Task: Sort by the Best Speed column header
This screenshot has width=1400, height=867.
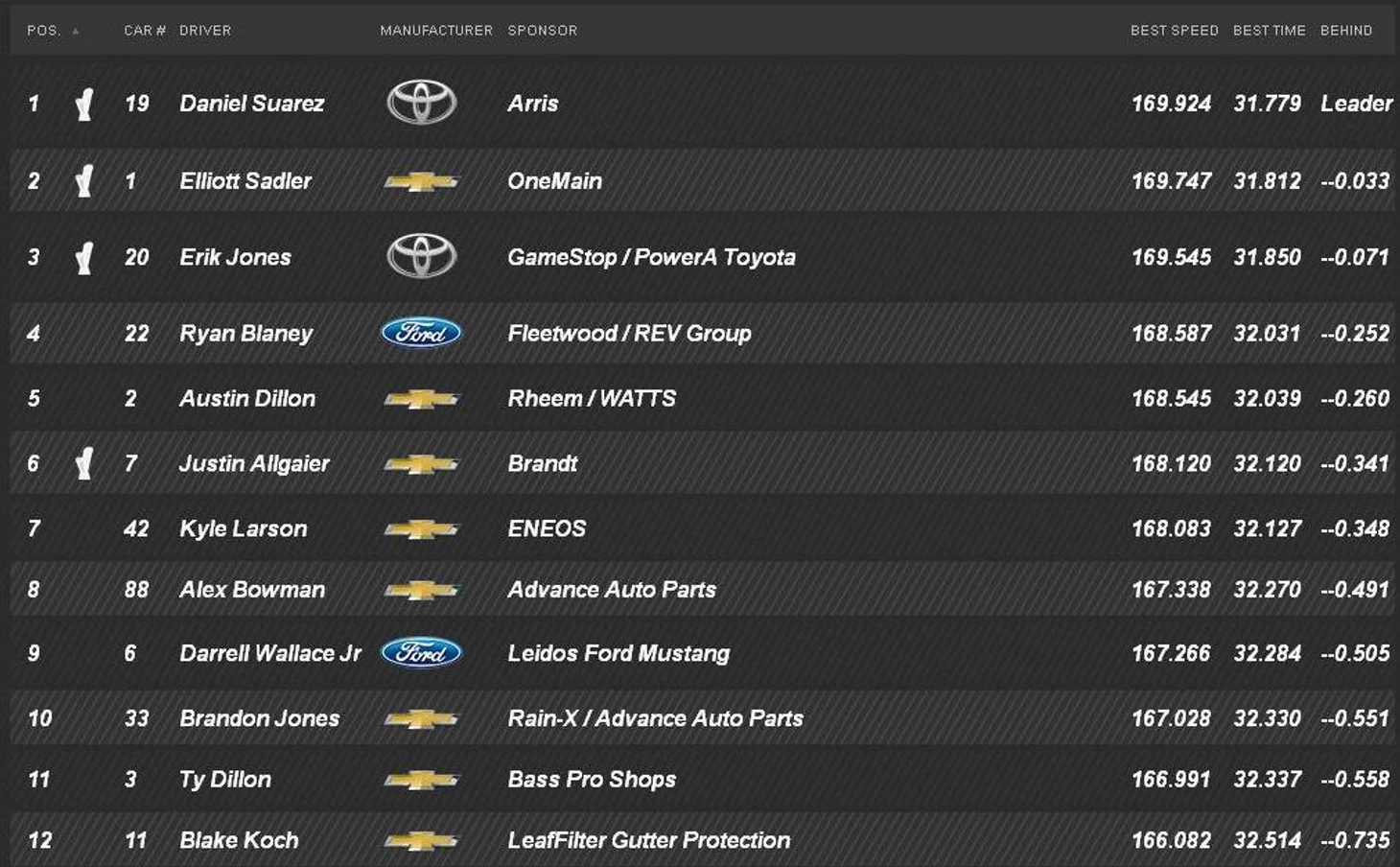Action: coord(1174,31)
